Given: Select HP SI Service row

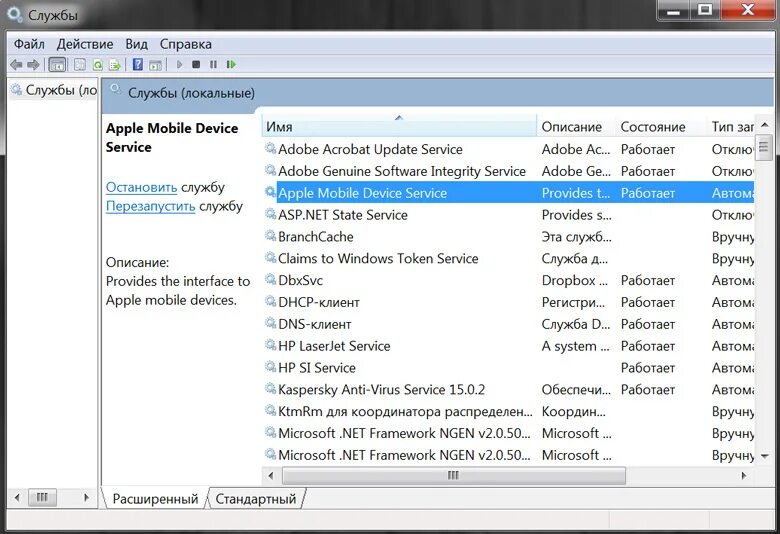Looking at the screenshot, I should 508,368.
